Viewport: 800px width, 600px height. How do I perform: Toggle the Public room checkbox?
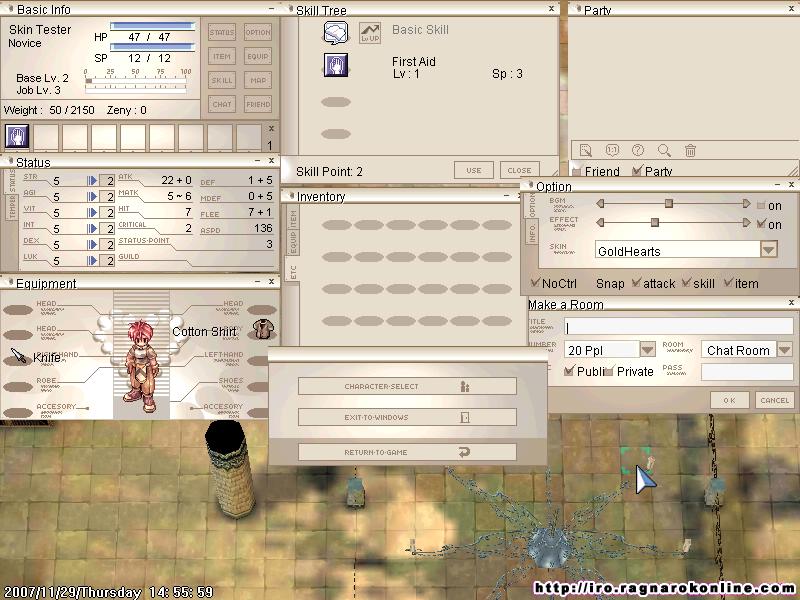[569, 371]
